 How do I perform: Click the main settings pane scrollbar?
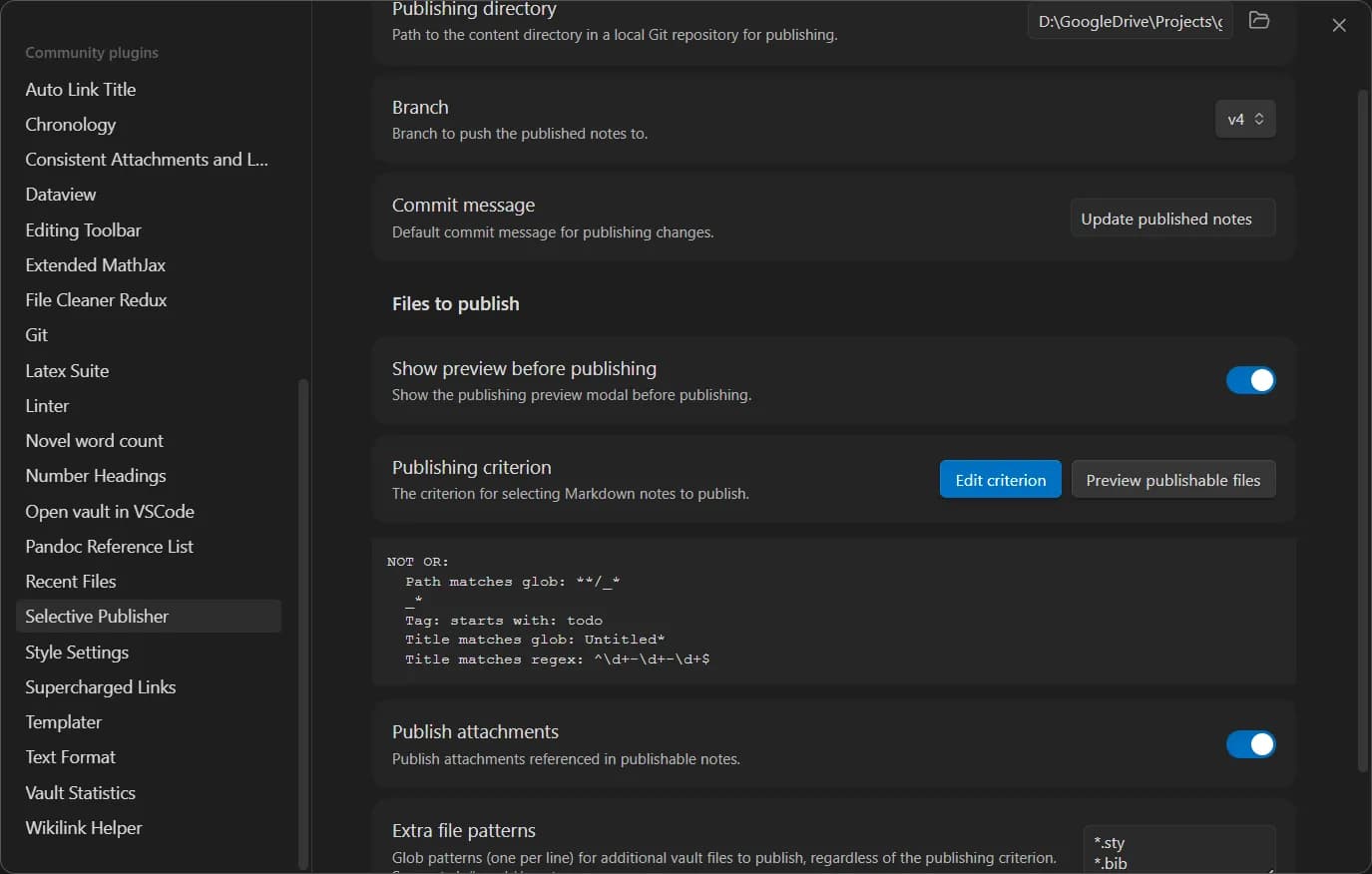point(1363,430)
